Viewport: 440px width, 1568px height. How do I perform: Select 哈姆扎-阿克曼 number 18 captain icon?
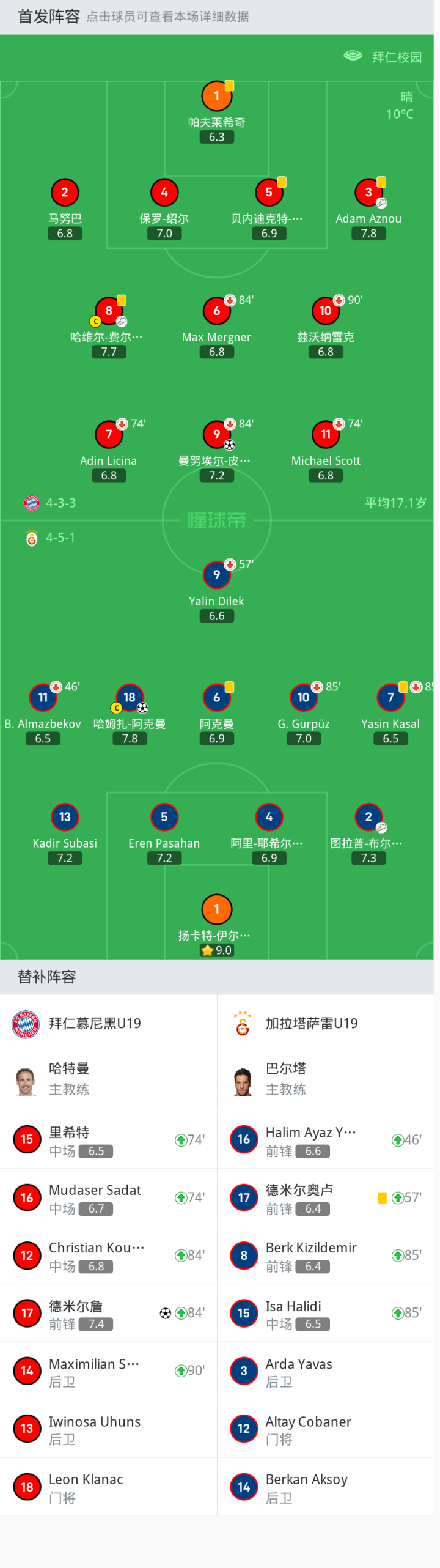[x=130, y=698]
